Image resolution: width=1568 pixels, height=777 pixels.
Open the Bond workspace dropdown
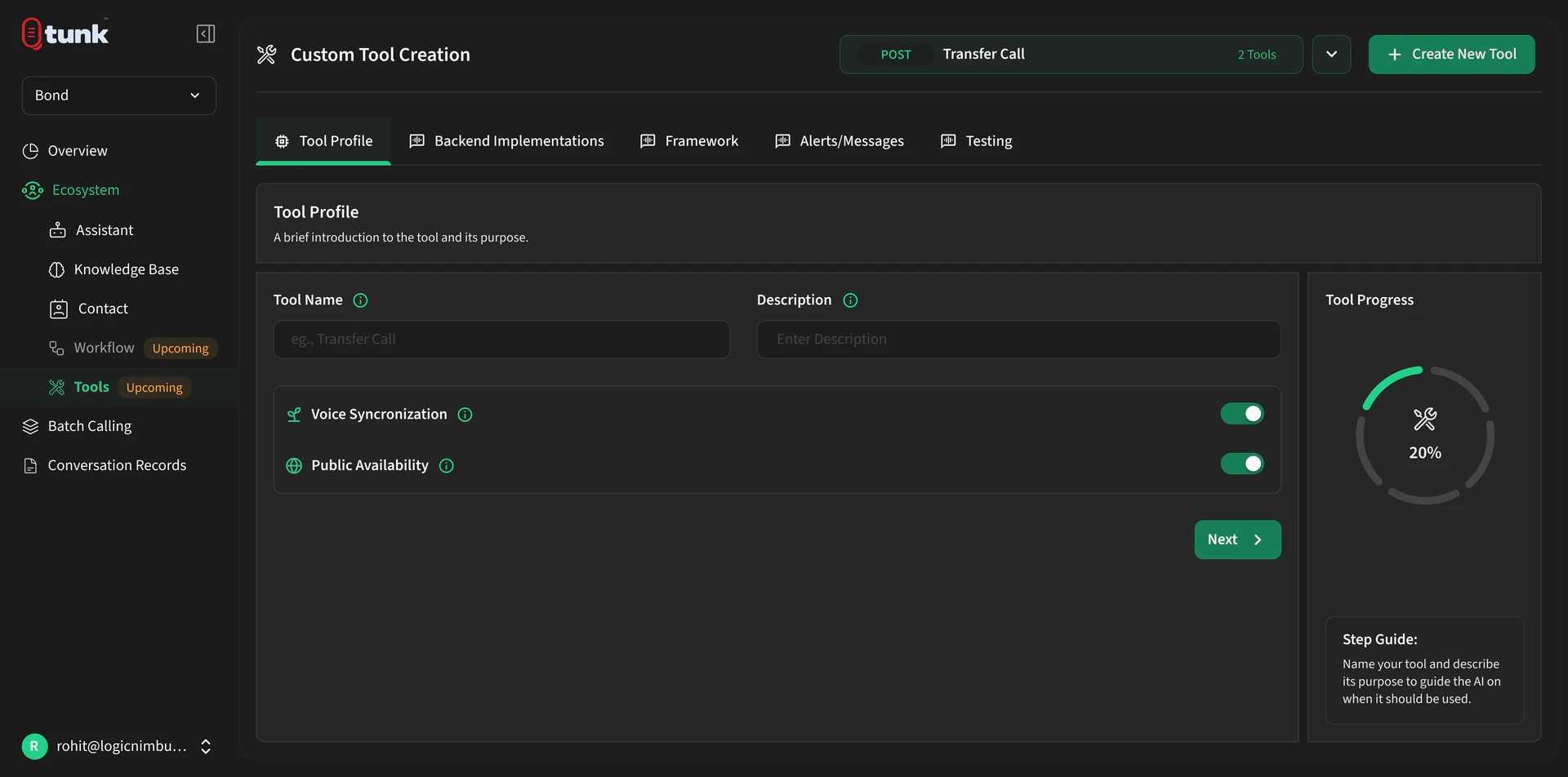click(118, 95)
